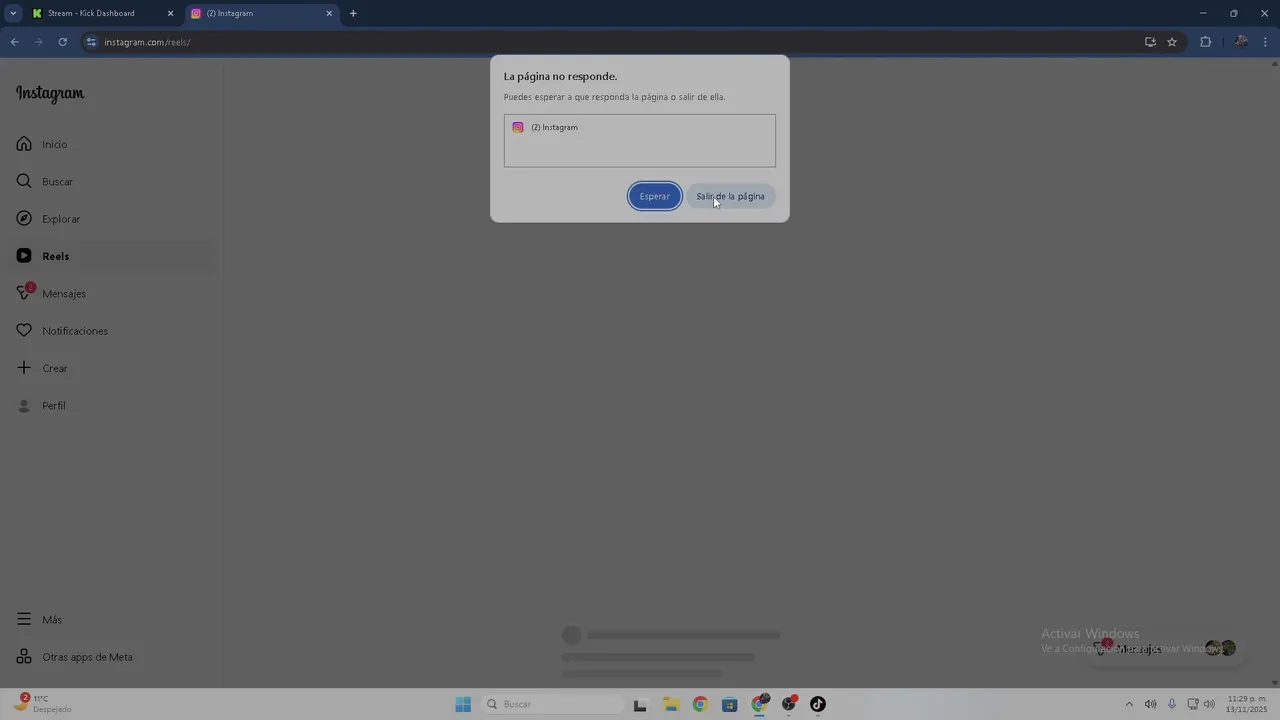Select the Reels icon in the sidebar
Viewport: 1280px width, 720px height.
pos(24,256)
